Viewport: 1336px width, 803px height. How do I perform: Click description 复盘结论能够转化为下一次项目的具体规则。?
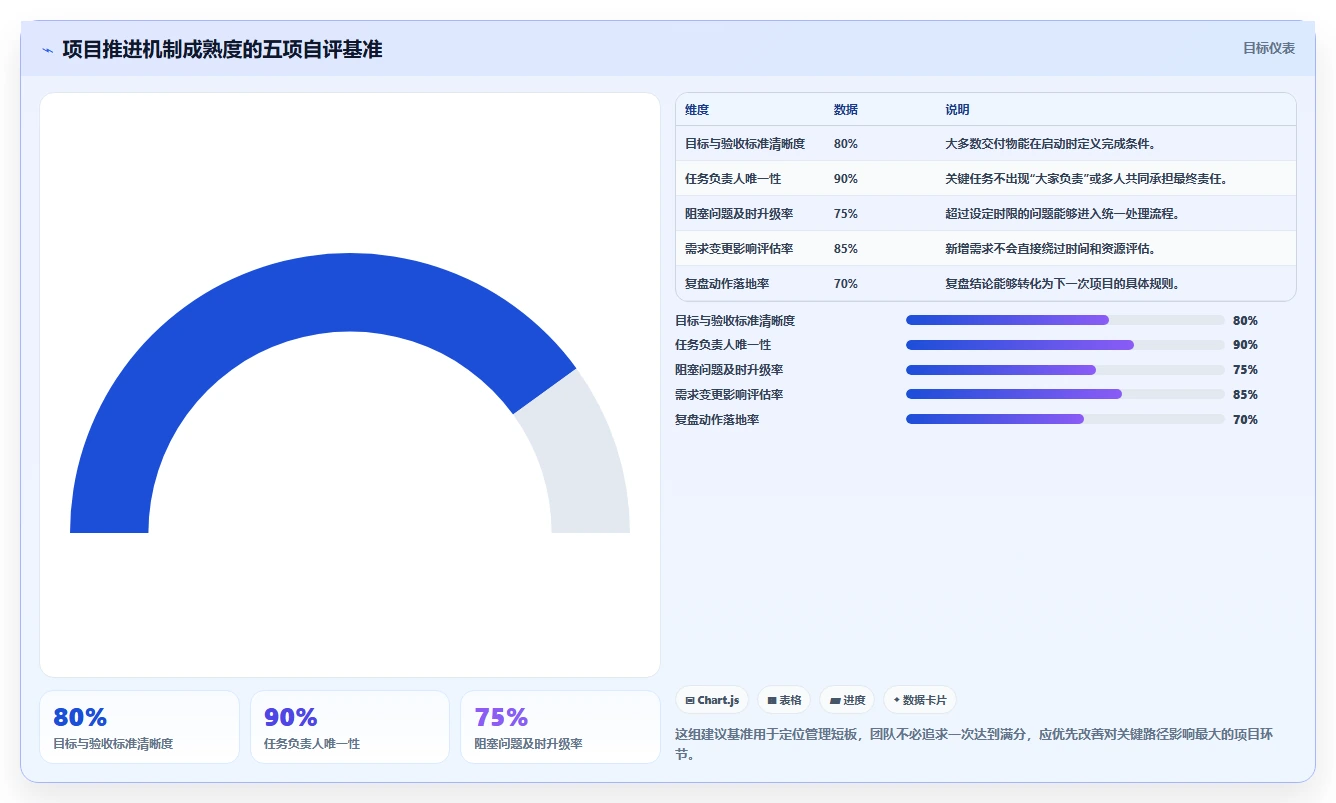[1063, 284]
